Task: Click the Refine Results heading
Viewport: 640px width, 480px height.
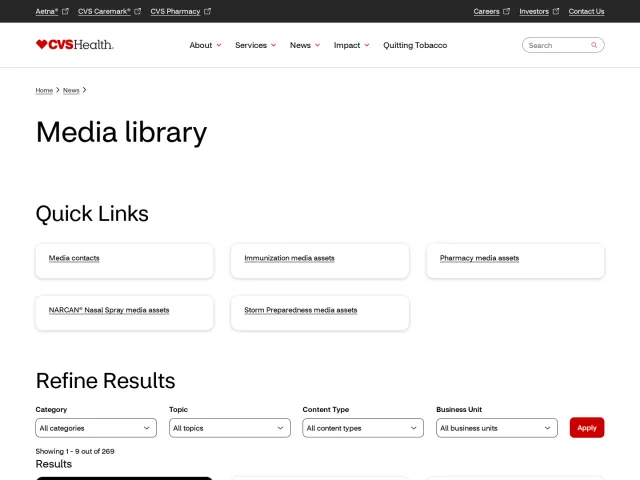Action: (x=105, y=381)
